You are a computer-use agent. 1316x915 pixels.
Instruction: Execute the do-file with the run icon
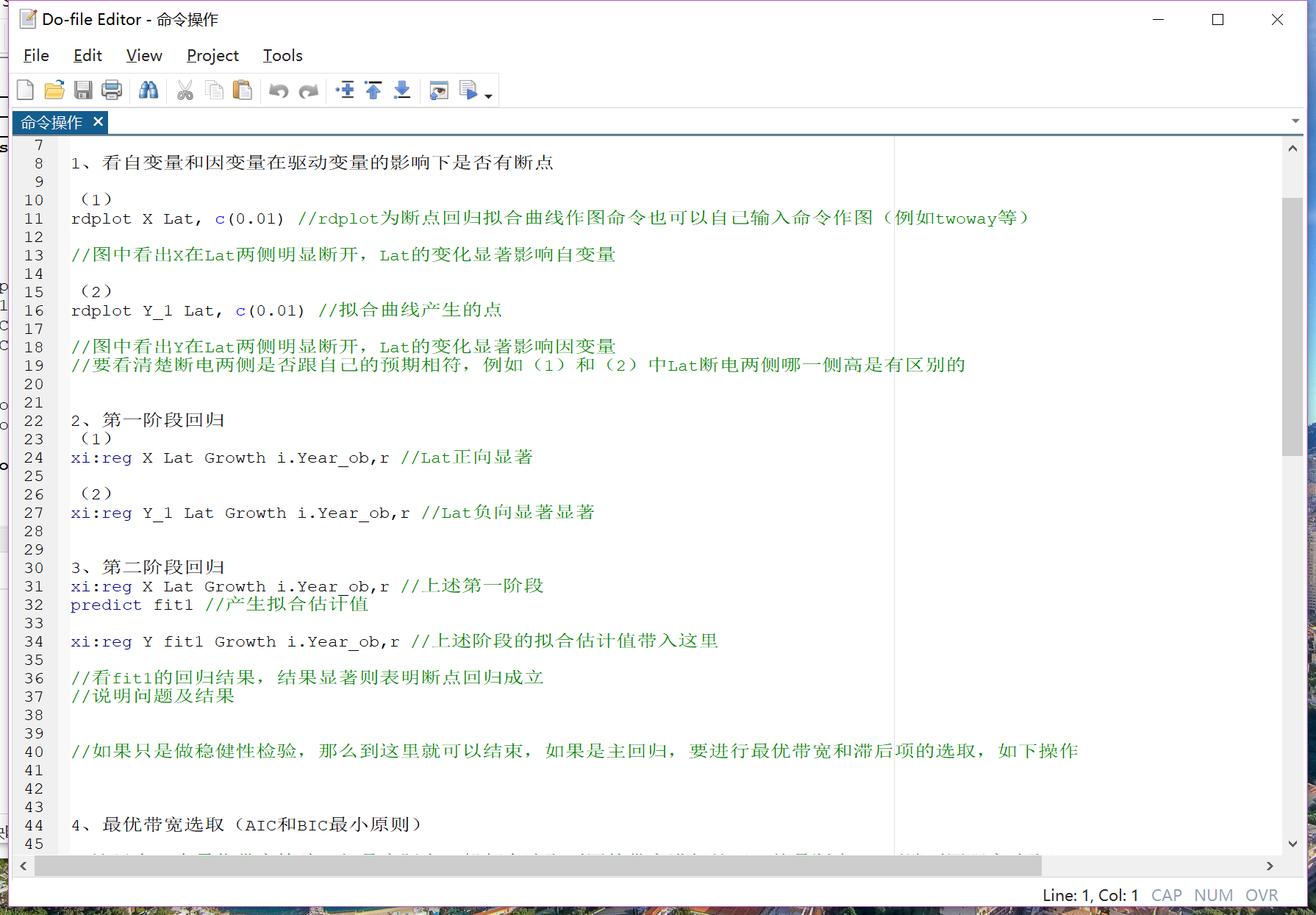(468, 90)
